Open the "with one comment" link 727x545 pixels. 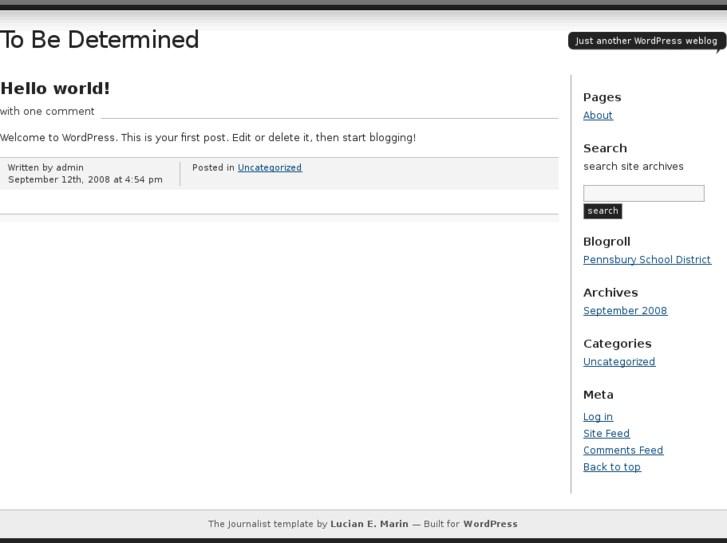point(47,111)
